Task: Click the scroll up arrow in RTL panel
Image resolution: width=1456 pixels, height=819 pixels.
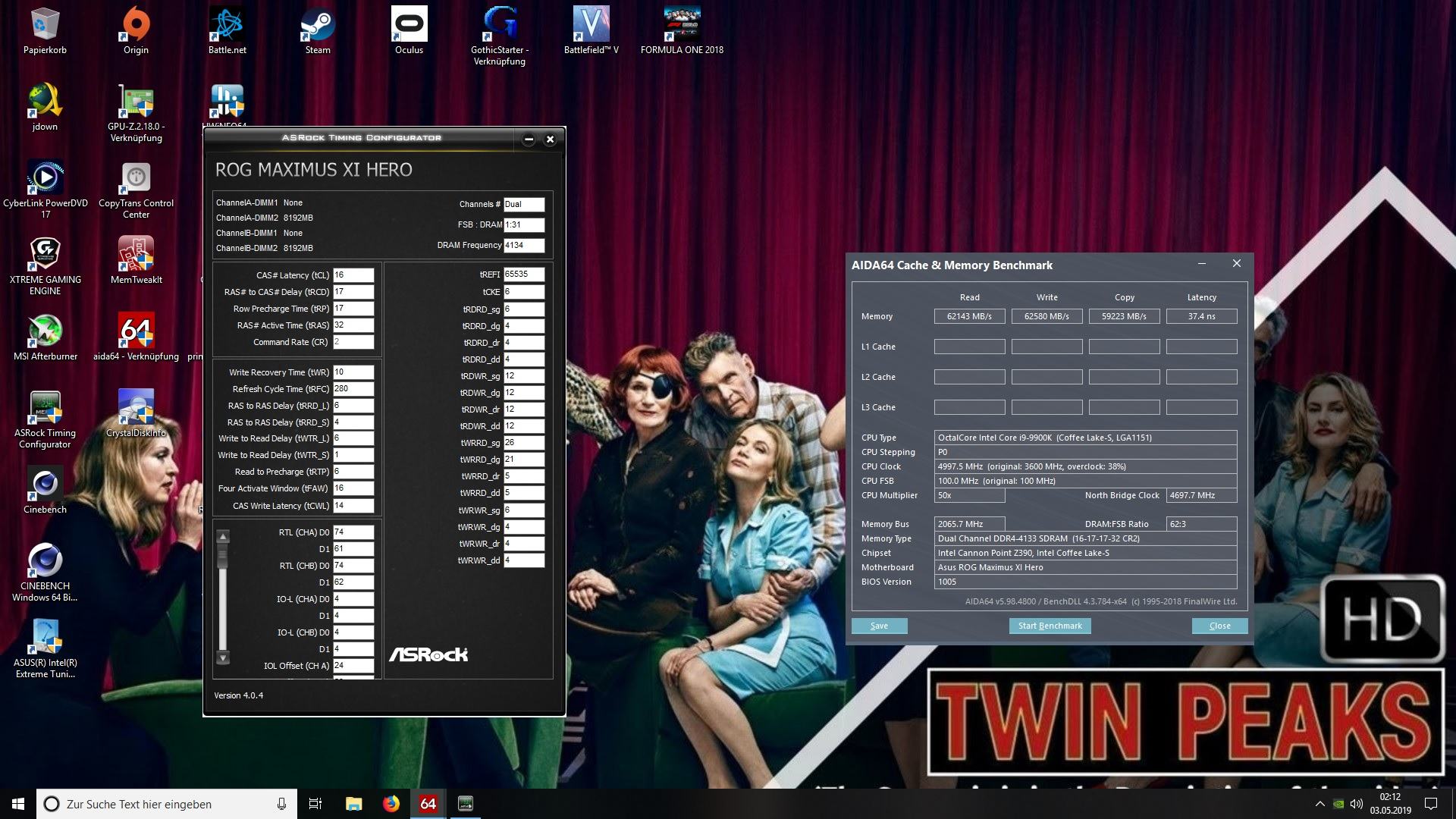Action: click(x=223, y=537)
